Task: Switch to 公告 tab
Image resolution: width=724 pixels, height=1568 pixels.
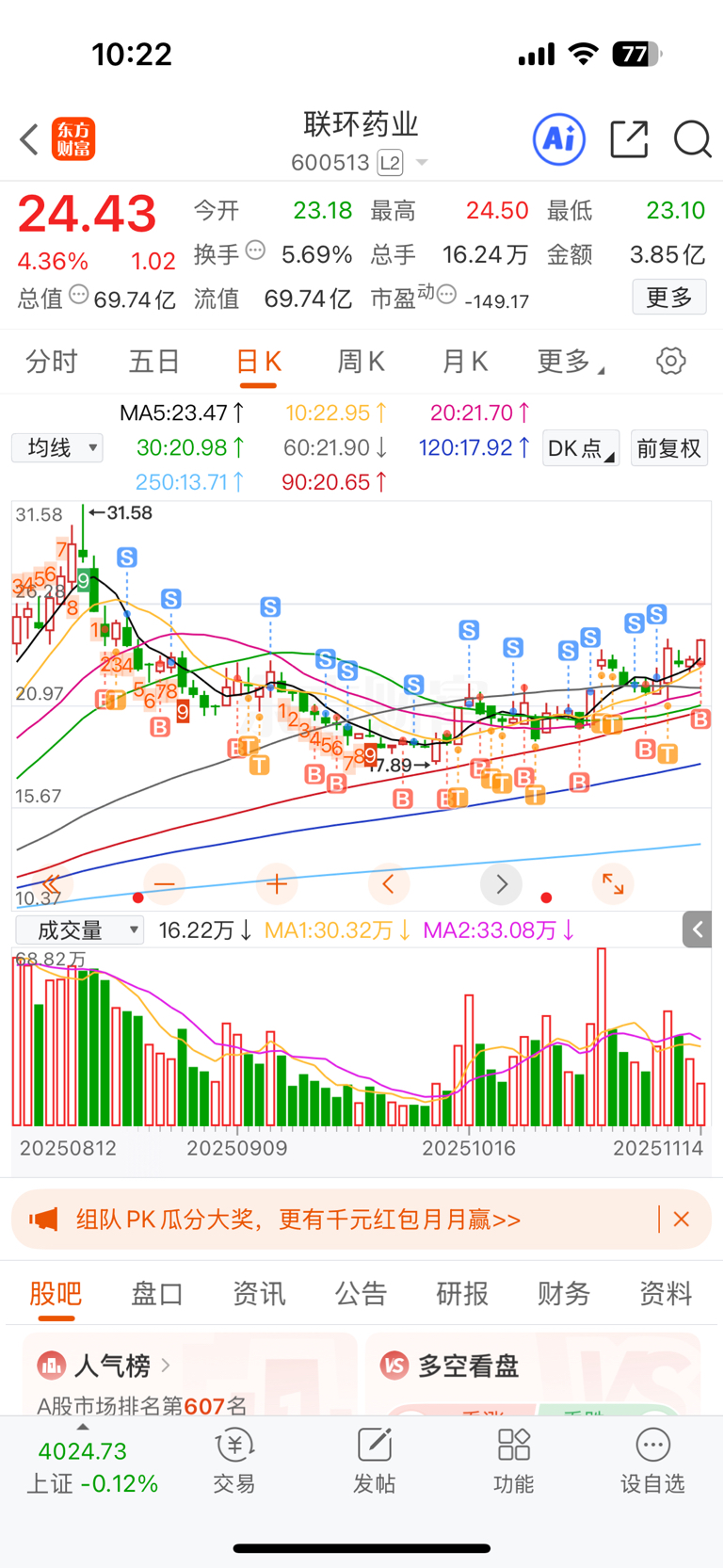Action: (x=361, y=1293)
